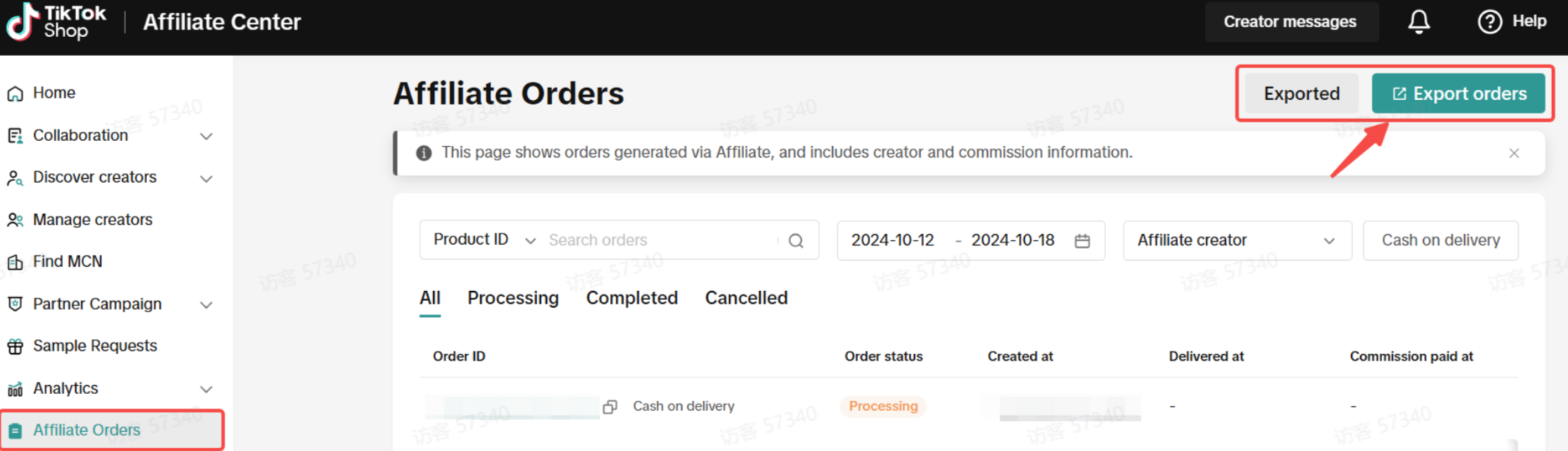The height and width of the screenshot is (451, 1568).
Task: Click the TikTok Shop logo
Action: click(56, 22)
